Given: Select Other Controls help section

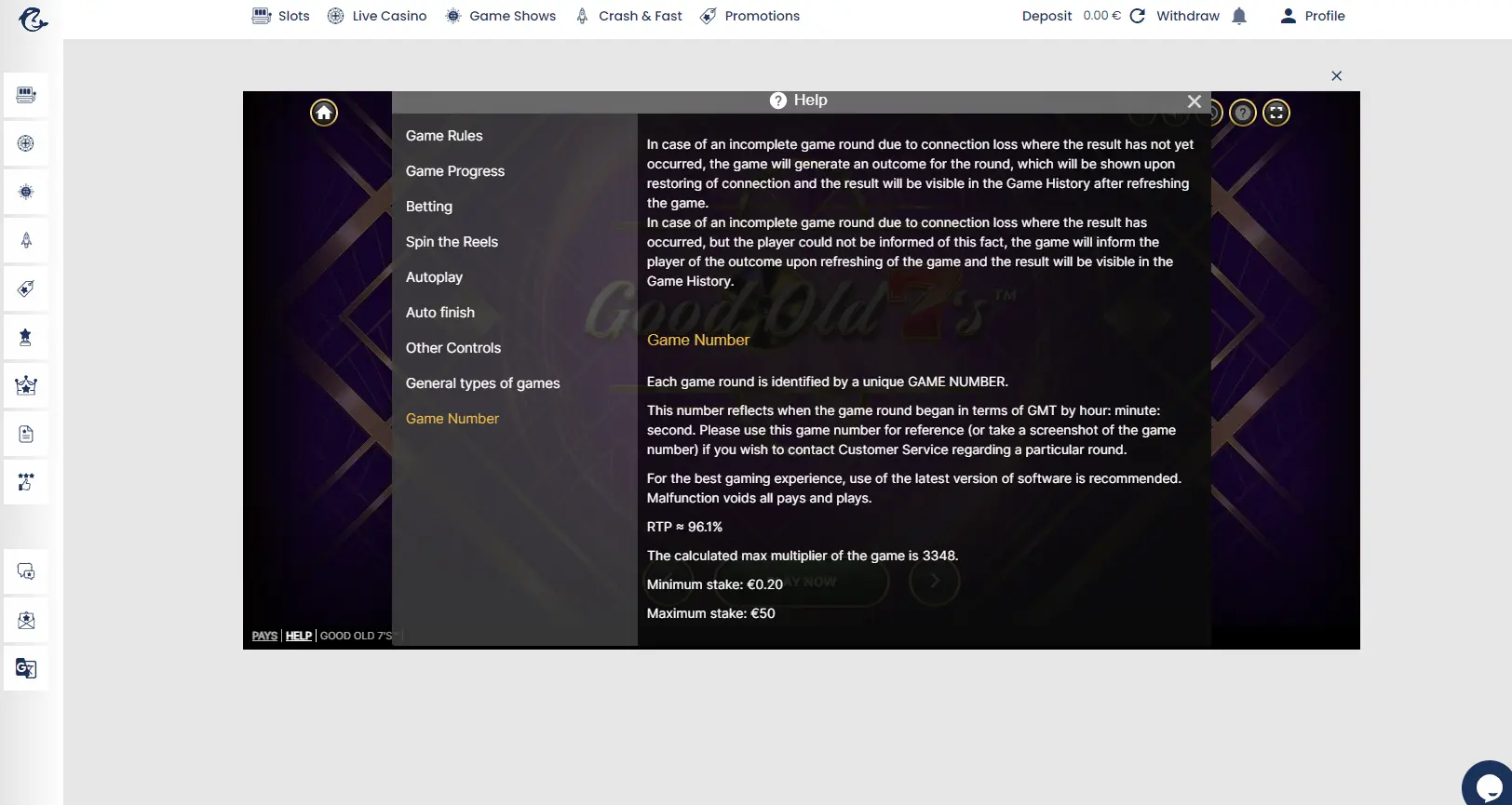Looking at the screenshot, I should [x=453, y=348].
